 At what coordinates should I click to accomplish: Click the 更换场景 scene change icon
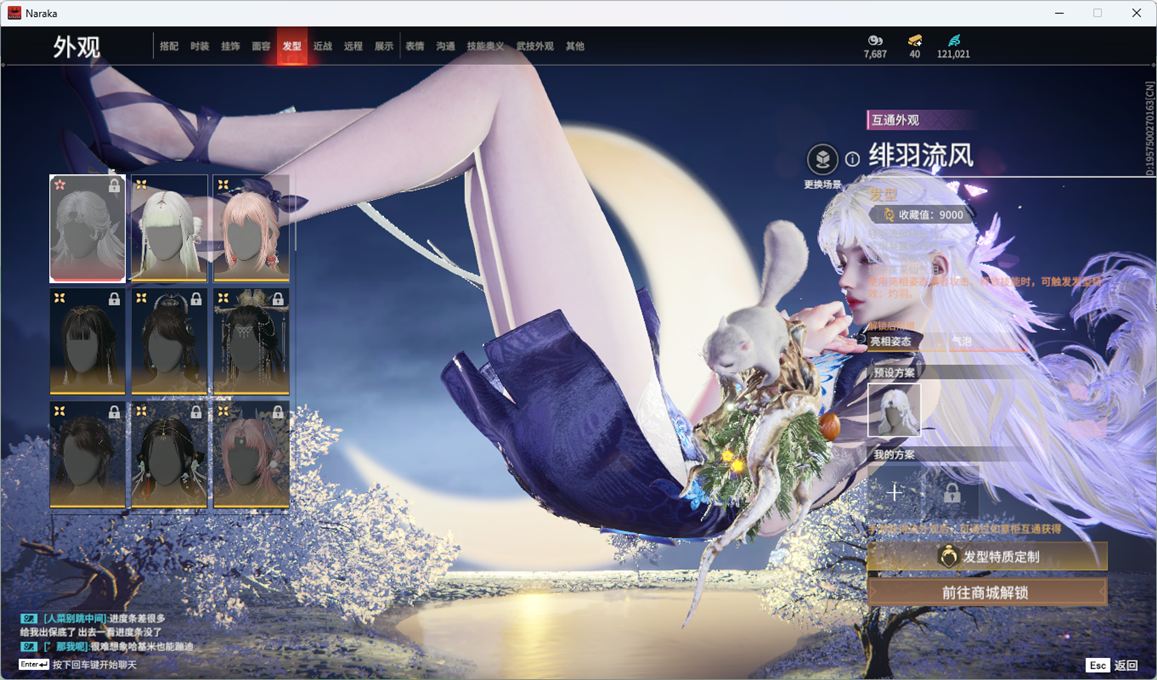pos(822,159)
